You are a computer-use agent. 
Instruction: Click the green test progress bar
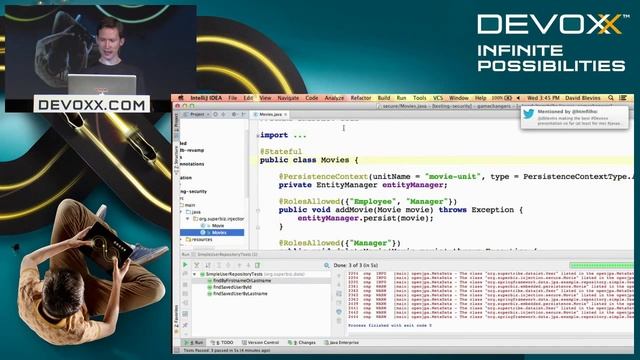tap(602, 265)
